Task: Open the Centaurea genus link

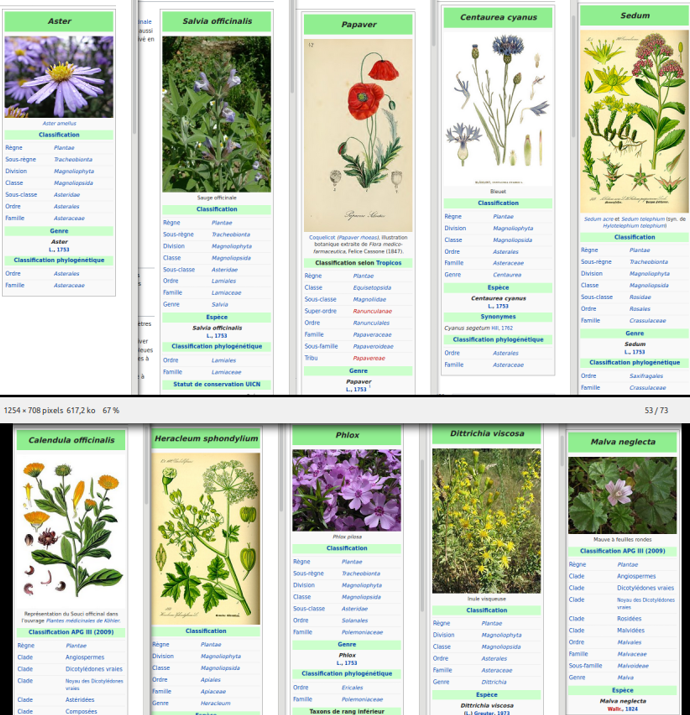Action: [x=507, y=274]
